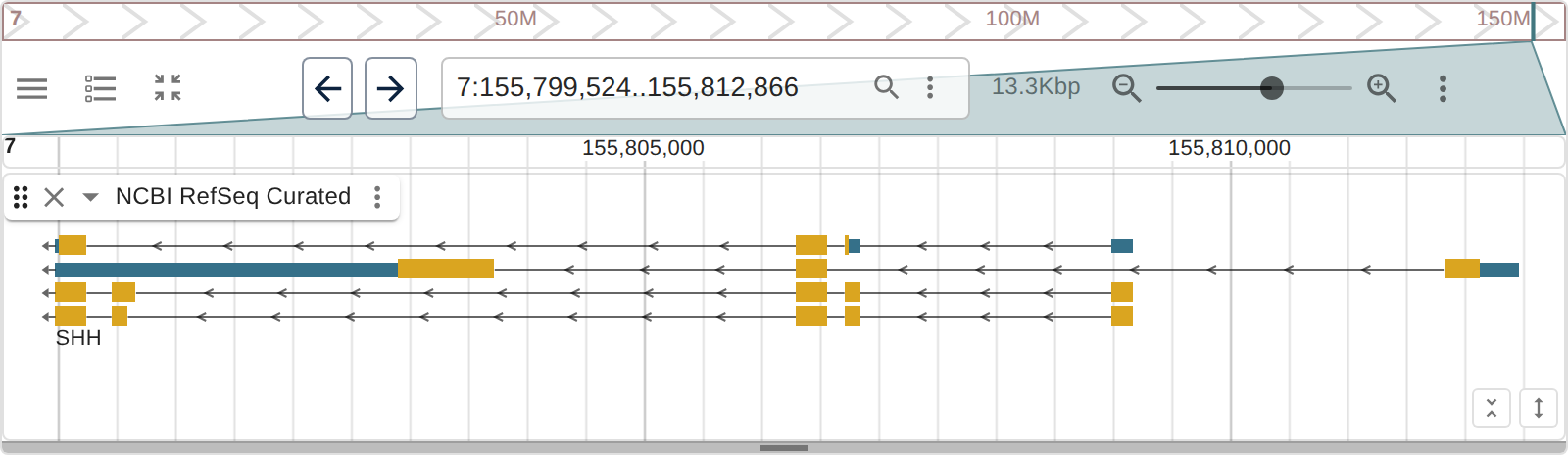Click the bottom resize handle bar

(784, 448)
